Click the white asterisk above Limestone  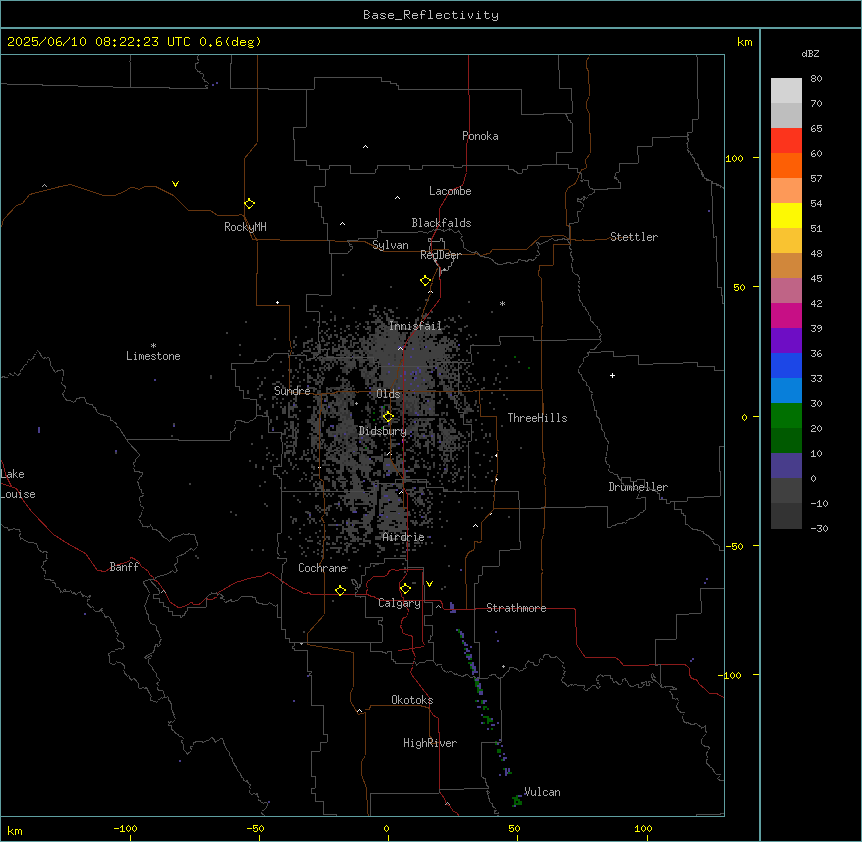(x=153, y=346)
